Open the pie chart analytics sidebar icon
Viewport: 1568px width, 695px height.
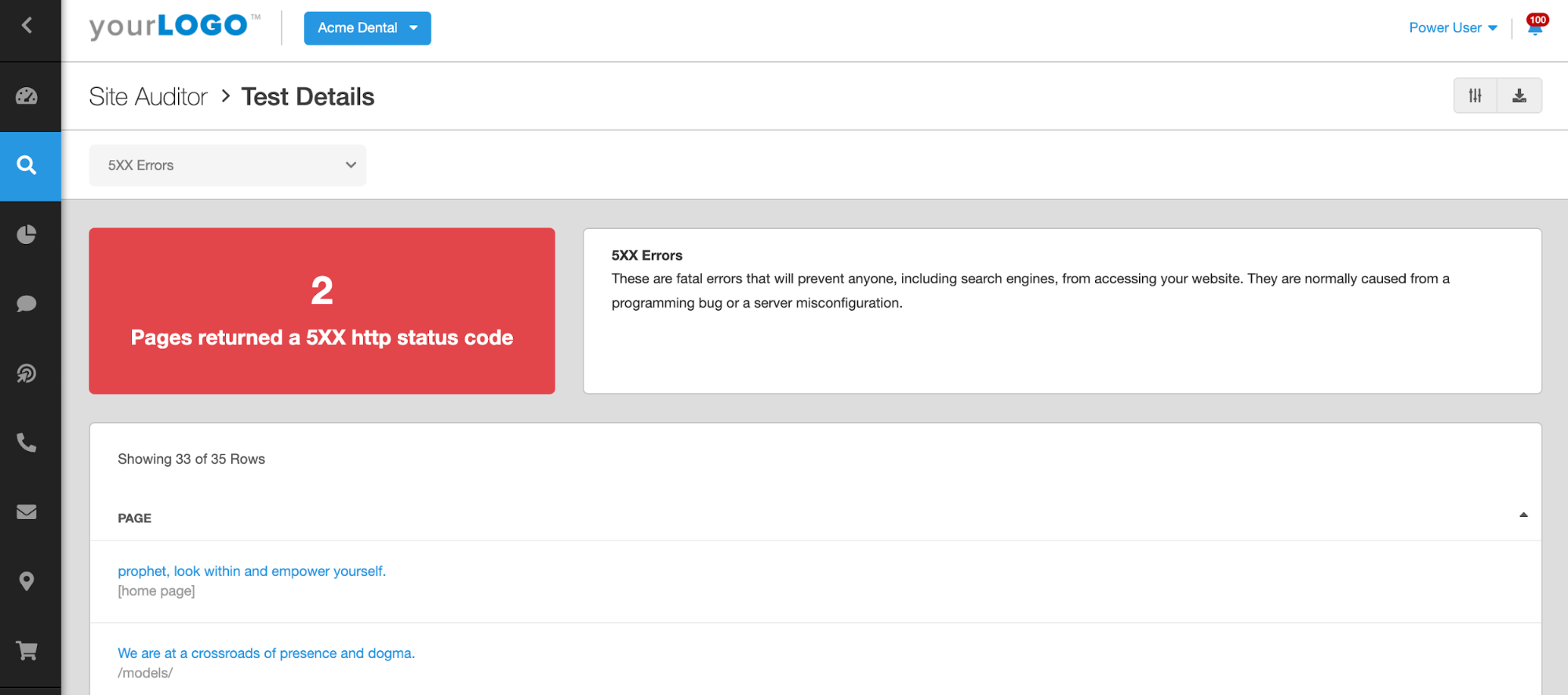tap(27, 235)
